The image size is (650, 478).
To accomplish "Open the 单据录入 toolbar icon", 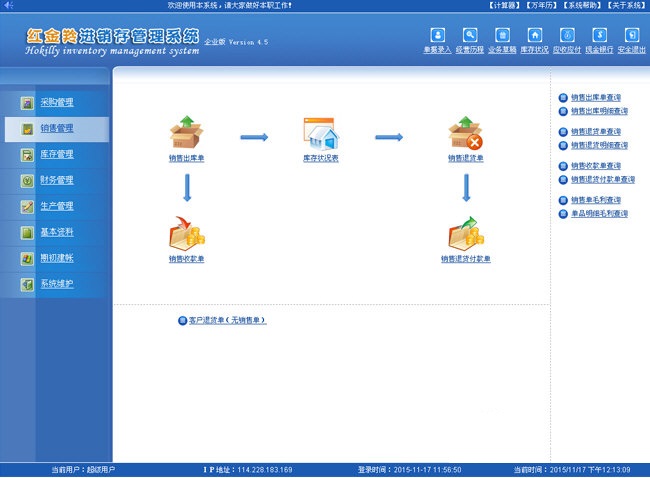I will click(x=438, y=35).
